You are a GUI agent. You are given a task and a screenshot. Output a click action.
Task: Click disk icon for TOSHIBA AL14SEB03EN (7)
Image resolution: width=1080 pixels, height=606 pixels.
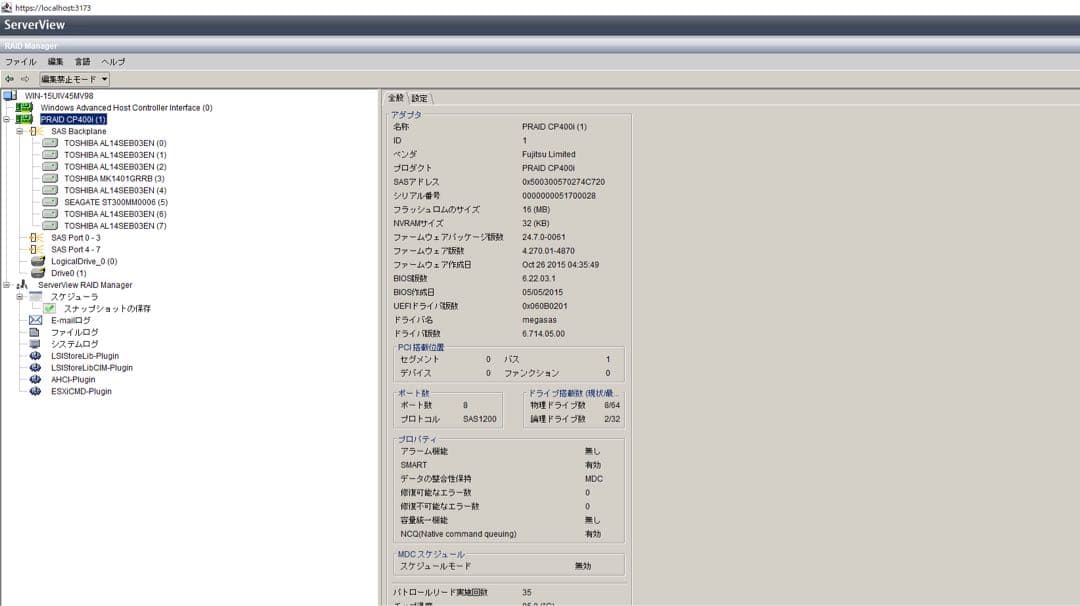pyautogui.click(x=50, y=225)
